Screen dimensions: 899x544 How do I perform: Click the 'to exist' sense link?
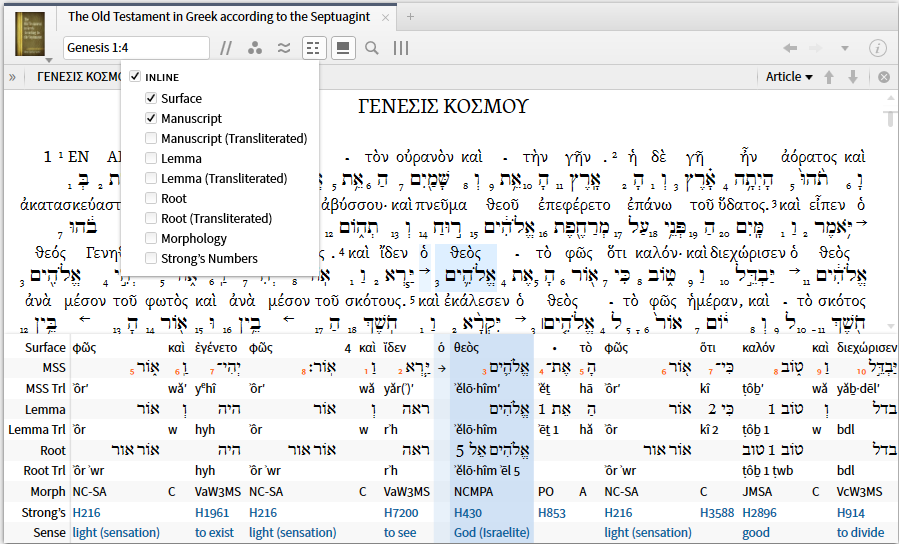[214, 533]
